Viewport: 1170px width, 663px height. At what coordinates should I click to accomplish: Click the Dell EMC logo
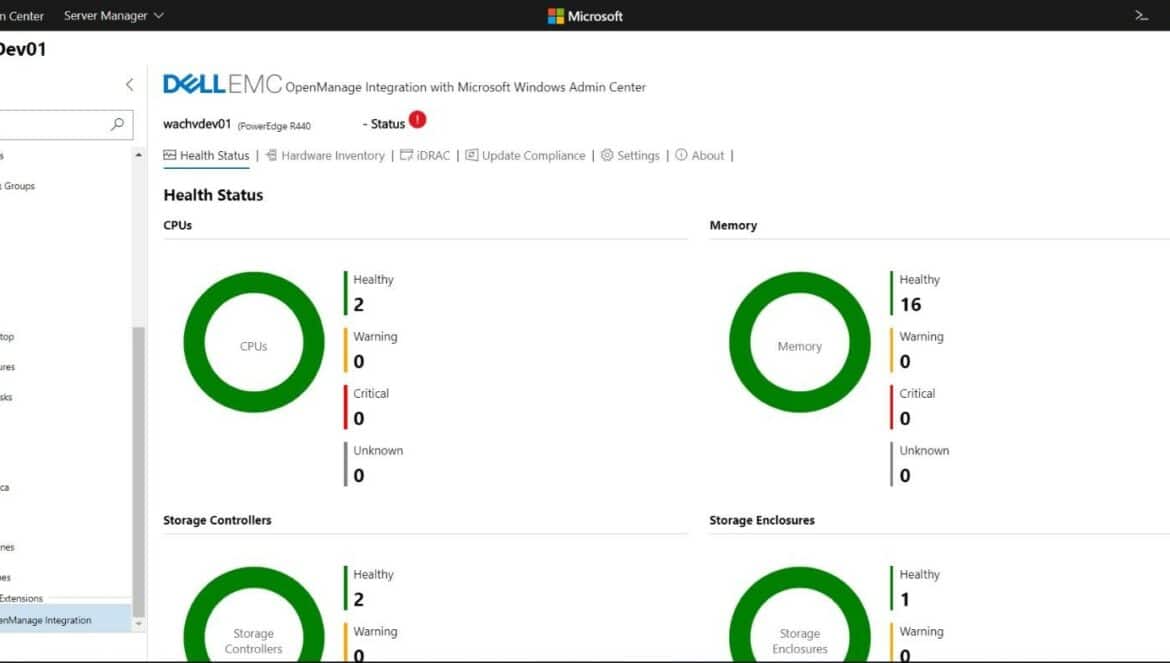point(222,84)
